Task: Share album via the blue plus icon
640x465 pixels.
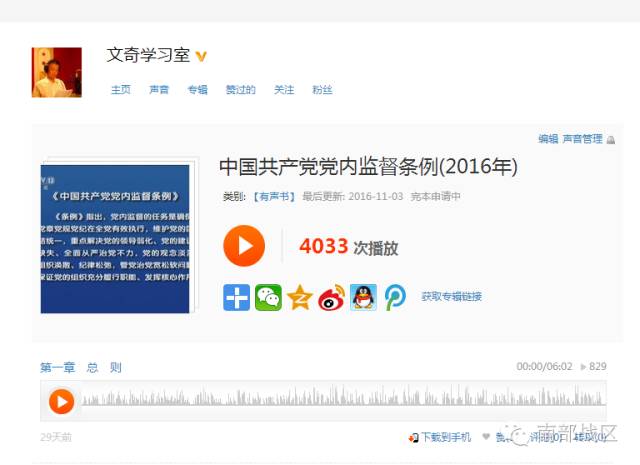Action: tap(236, 298)
